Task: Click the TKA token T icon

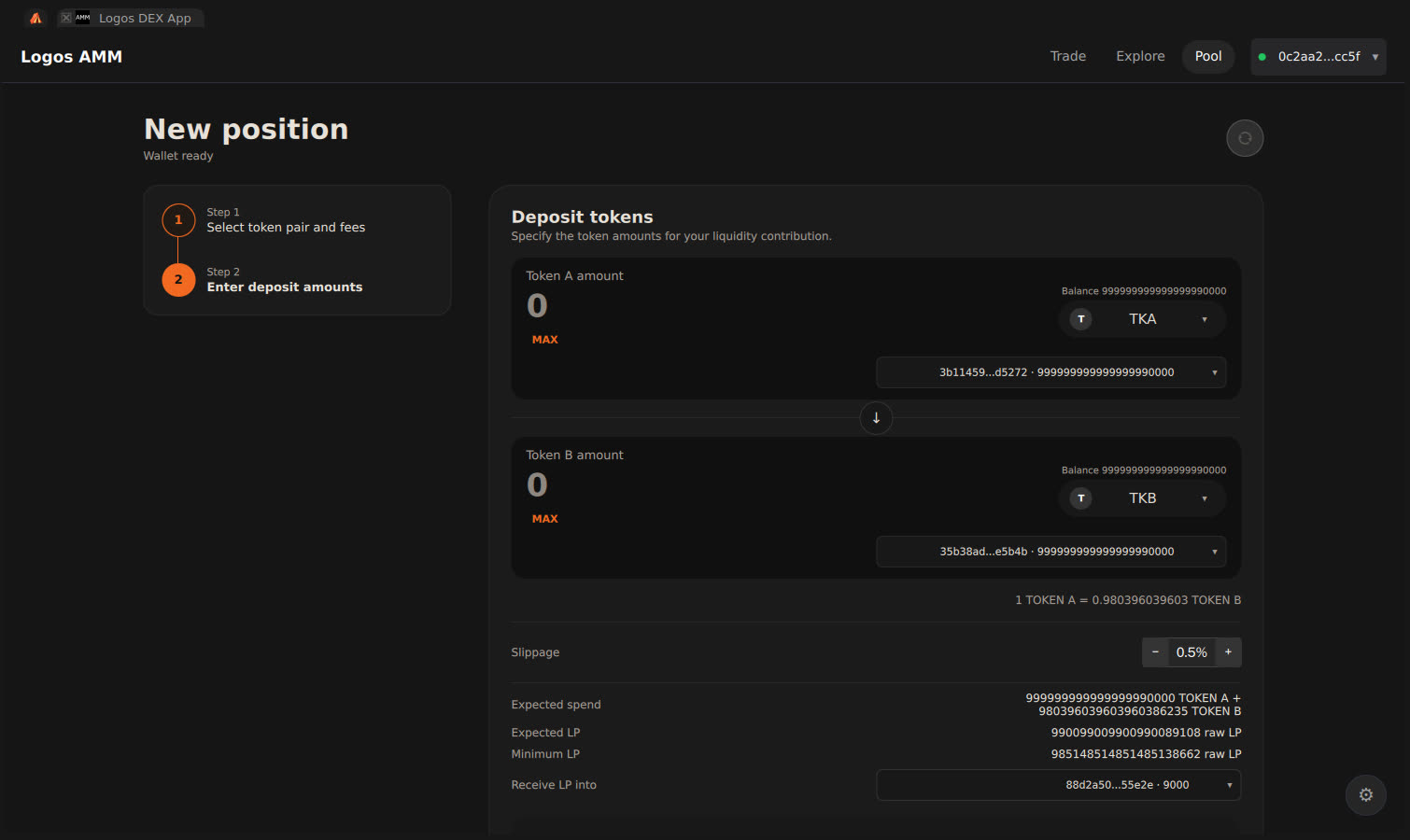Action: coord(1081,319)
